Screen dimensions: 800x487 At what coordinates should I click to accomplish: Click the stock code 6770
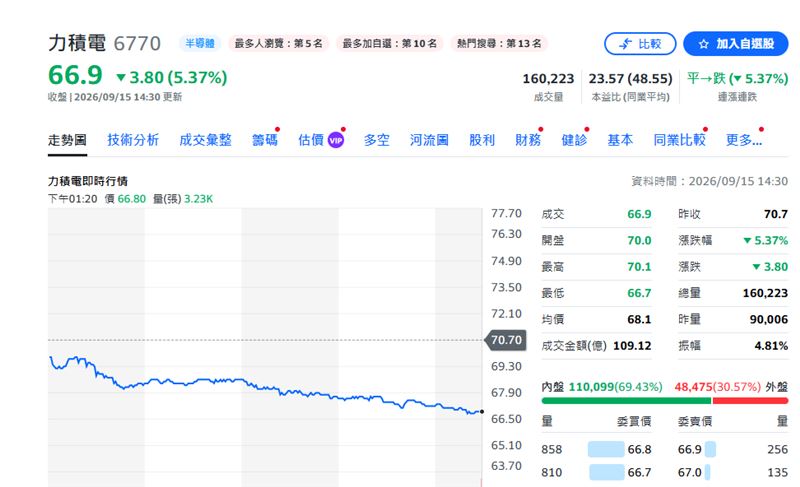tap(137, 44)
